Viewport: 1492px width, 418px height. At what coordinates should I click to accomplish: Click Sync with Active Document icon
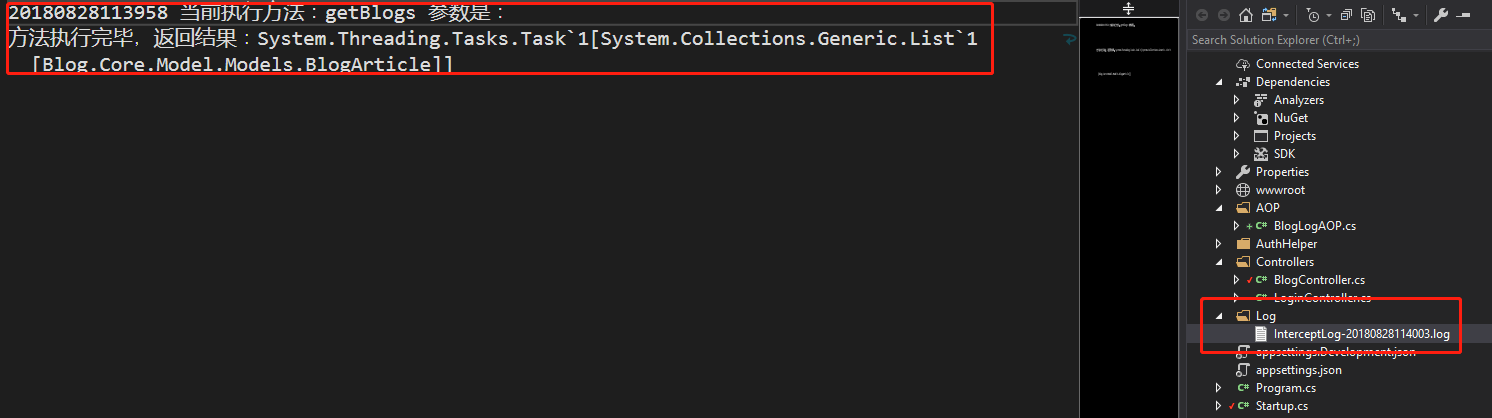[x=1270, y=15]
